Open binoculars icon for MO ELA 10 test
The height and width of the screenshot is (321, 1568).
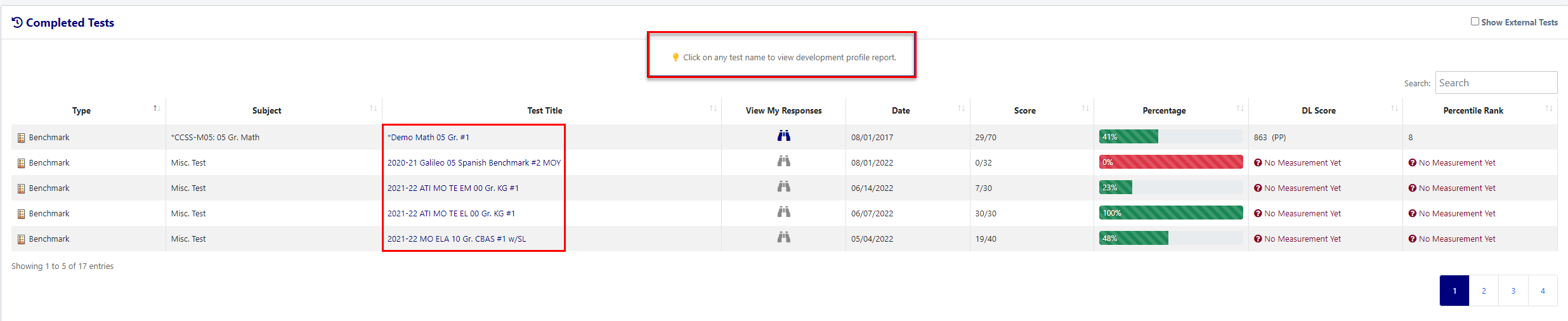(783, 237)
